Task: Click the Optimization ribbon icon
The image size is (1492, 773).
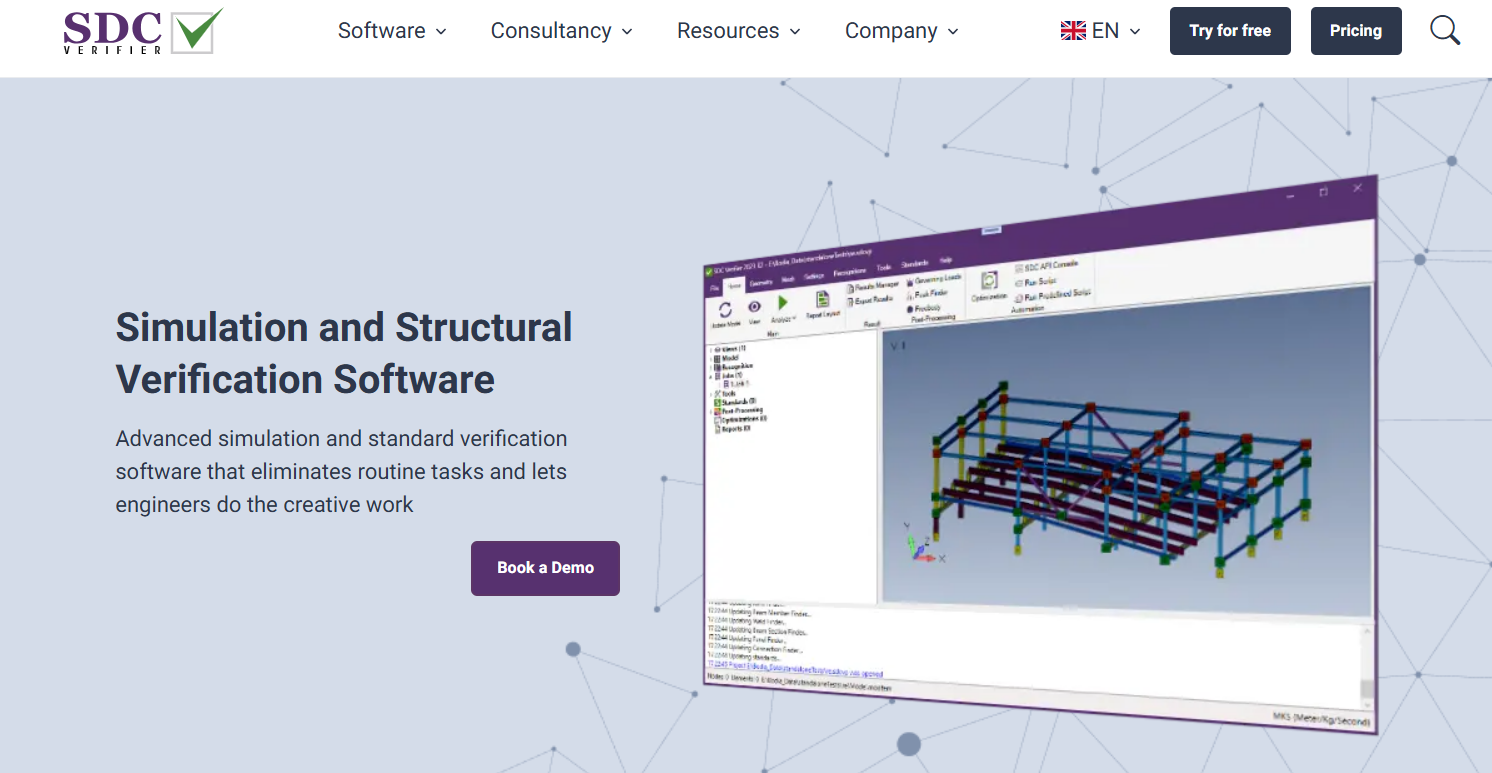Action: (989, 280)
